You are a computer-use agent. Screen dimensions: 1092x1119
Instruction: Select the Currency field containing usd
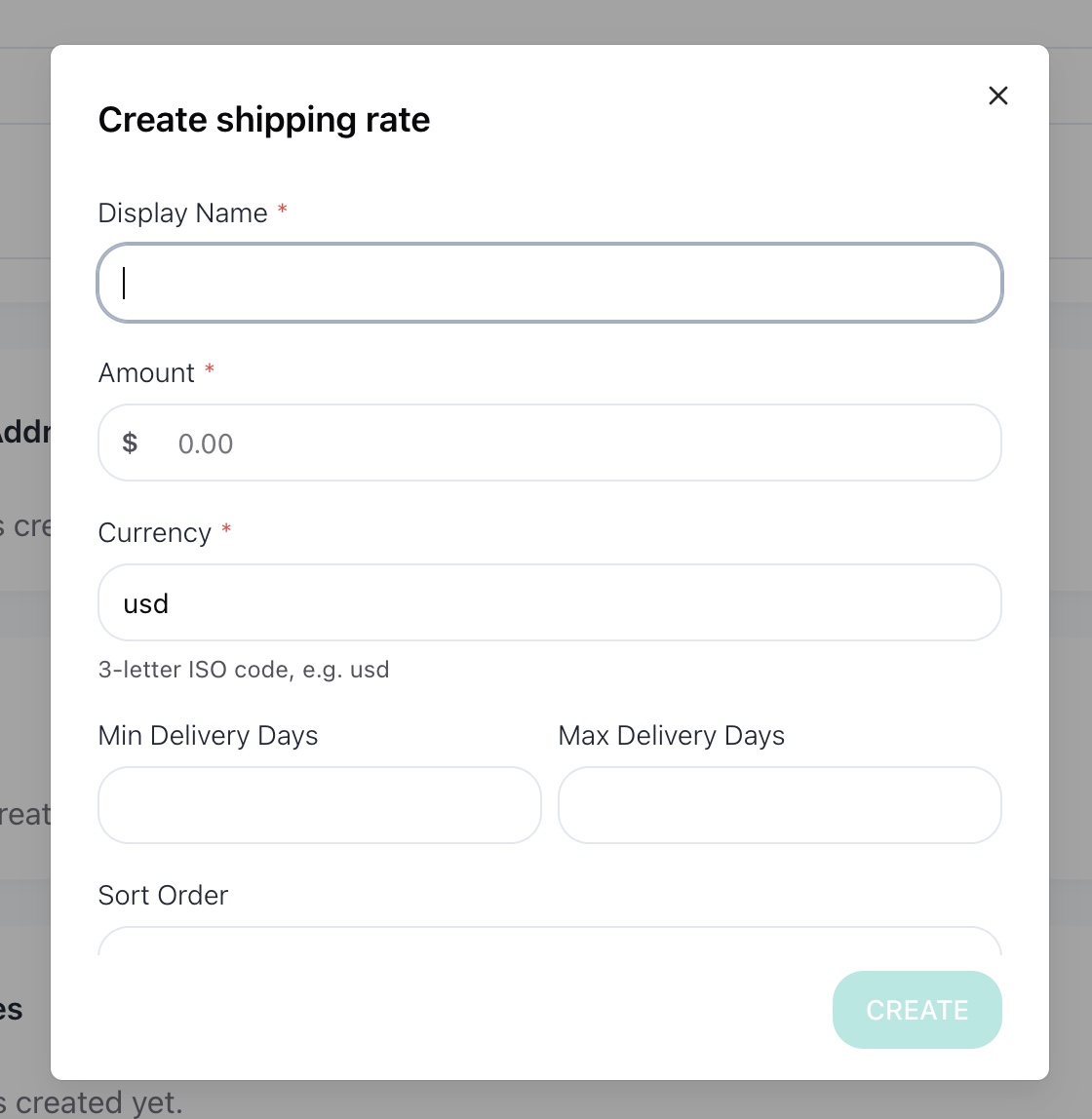(550, 602)
